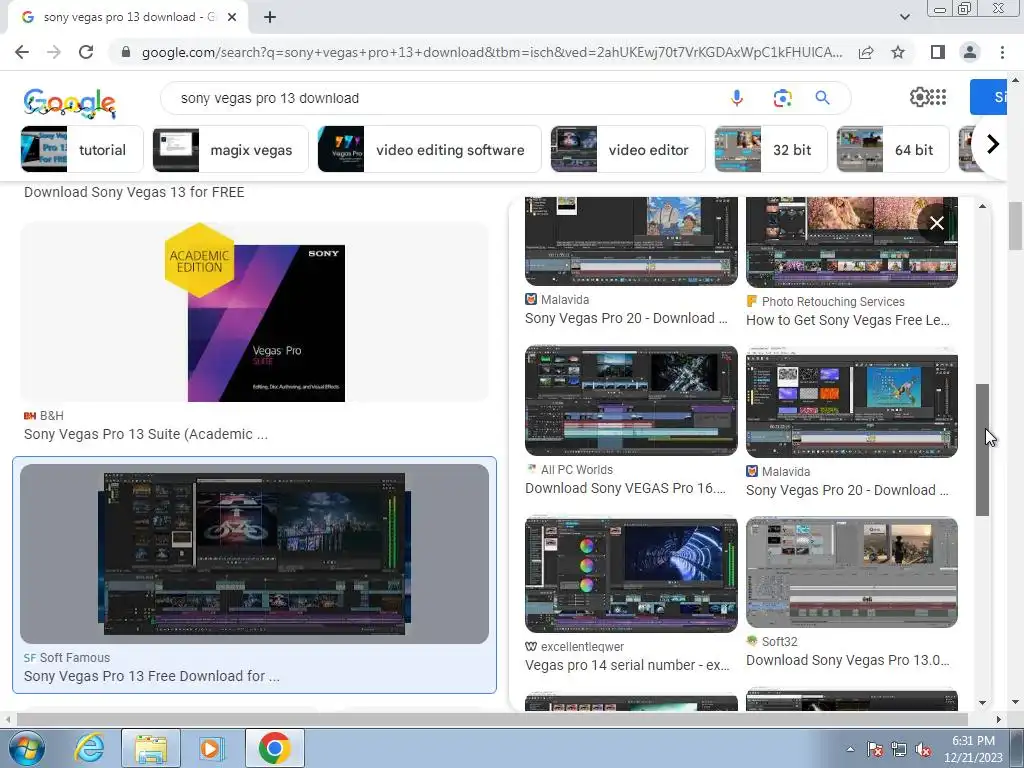The height and width of the screenshot is (768, 1024).
Task: Submit search with magnifier icon
Action: [822, 98]
